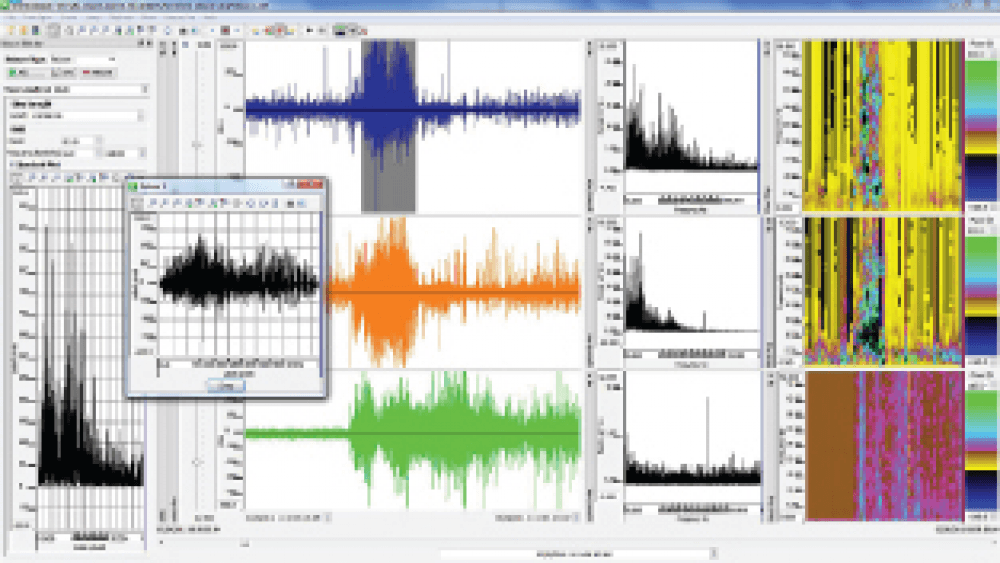Click the red X of the floating plot window
Viewport: 1000px width, 563px height.
tap(311, 184)
